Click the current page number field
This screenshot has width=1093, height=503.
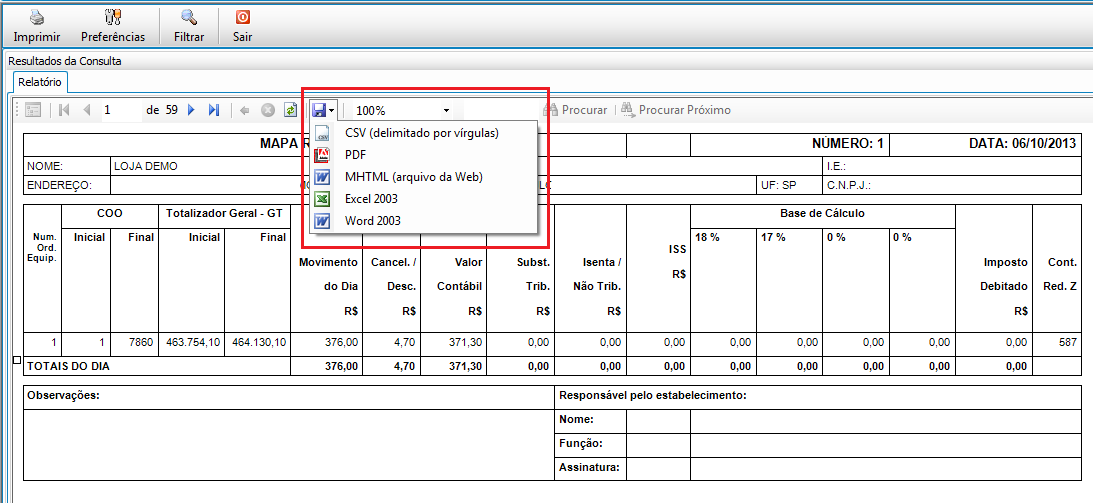pos(121,110)
